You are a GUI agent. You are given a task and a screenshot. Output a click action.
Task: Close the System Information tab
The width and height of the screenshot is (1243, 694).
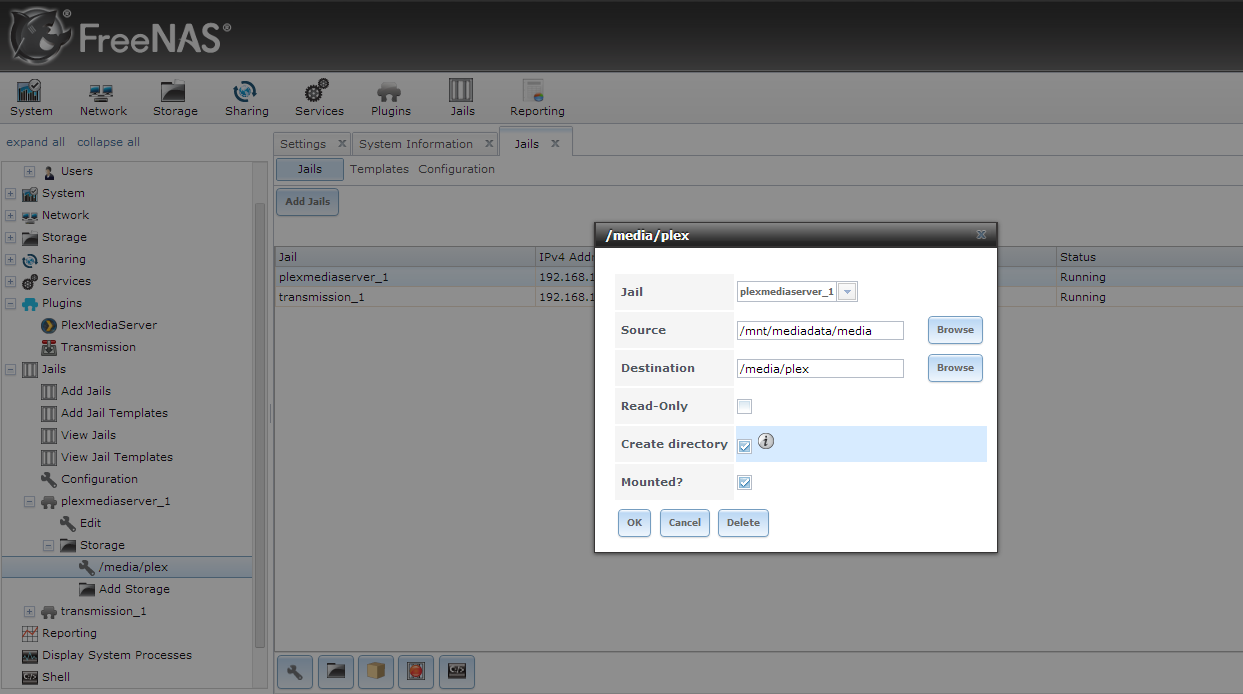click(x=489, y=144)
